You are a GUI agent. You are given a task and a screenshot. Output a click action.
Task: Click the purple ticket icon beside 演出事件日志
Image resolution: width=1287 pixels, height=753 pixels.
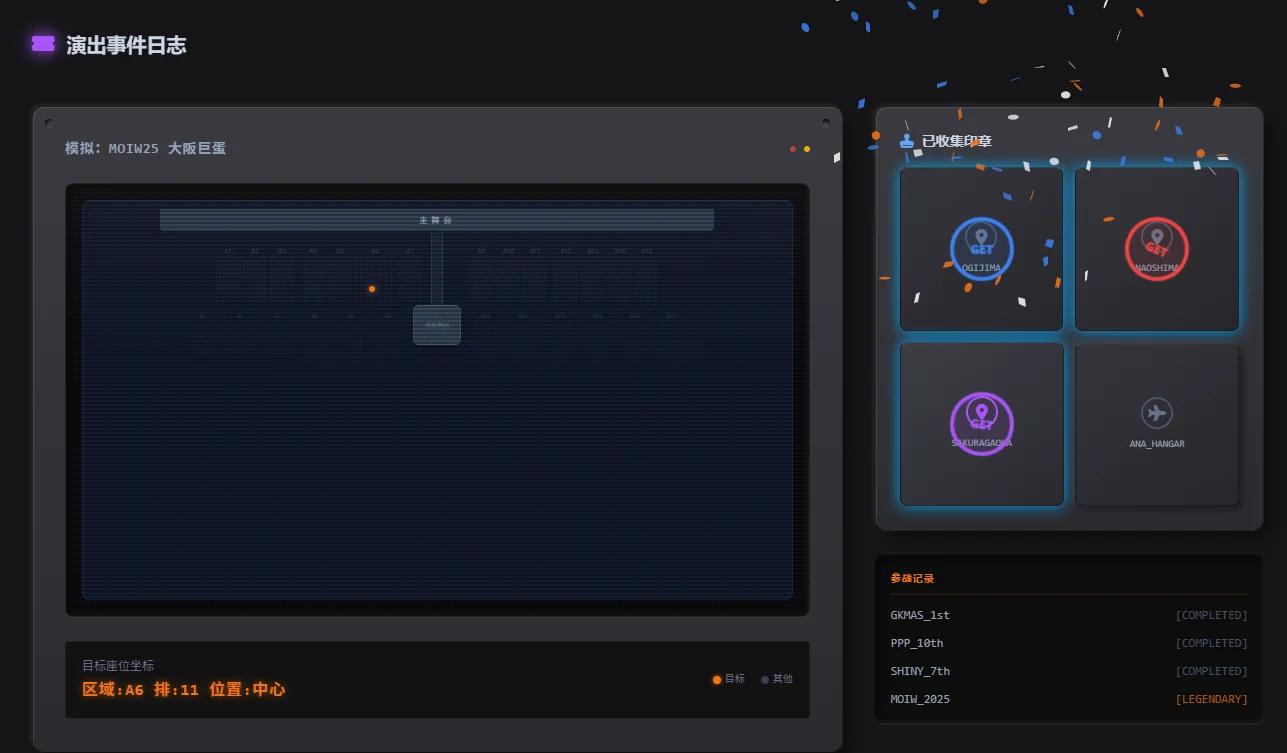[x=43, y=44]
